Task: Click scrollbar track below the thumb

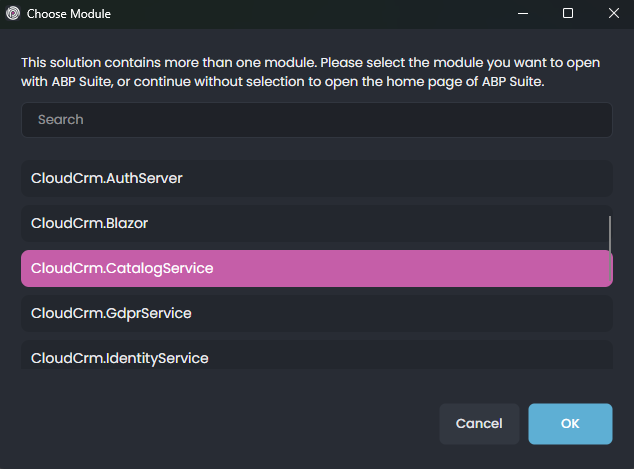Action: pos(610,320)
